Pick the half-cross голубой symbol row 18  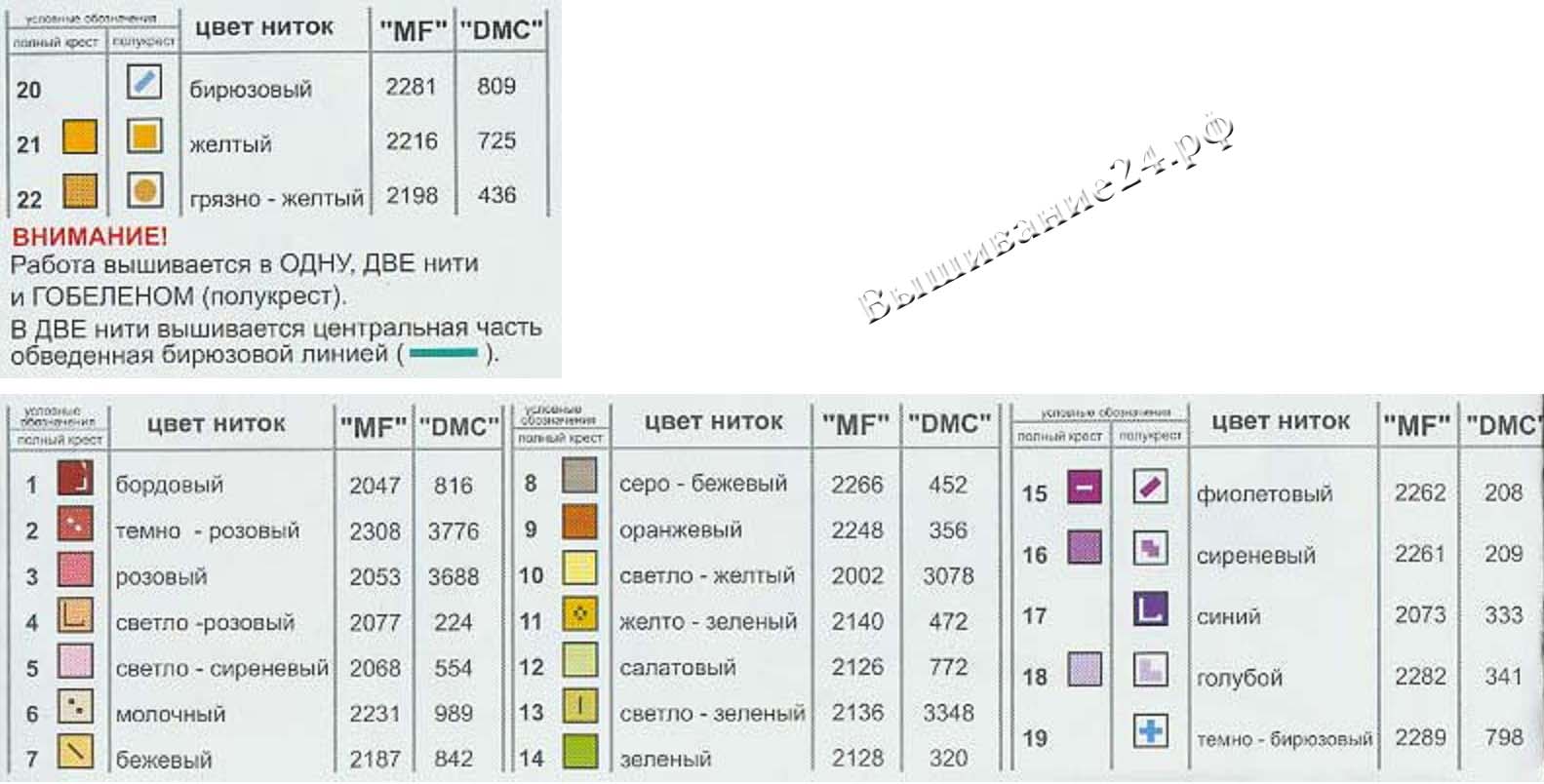click(x=1151, y=669)
